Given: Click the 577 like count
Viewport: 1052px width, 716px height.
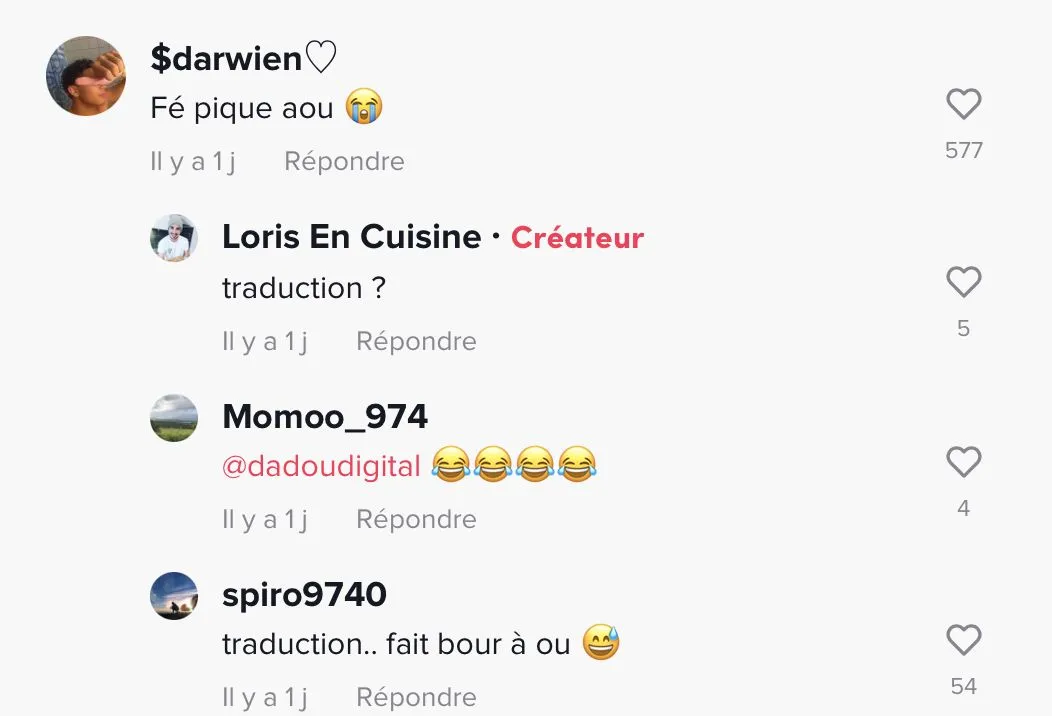Looking at the screenshot, I should (x=963, y=150).
